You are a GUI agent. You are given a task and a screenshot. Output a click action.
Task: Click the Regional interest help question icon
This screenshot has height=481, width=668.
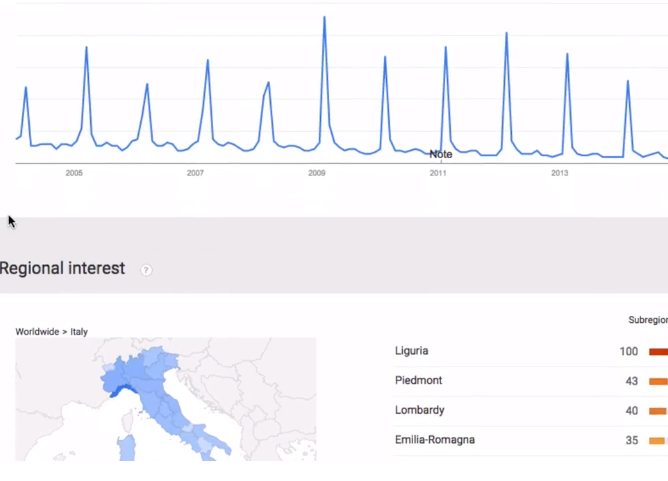(x=146, y=270)
